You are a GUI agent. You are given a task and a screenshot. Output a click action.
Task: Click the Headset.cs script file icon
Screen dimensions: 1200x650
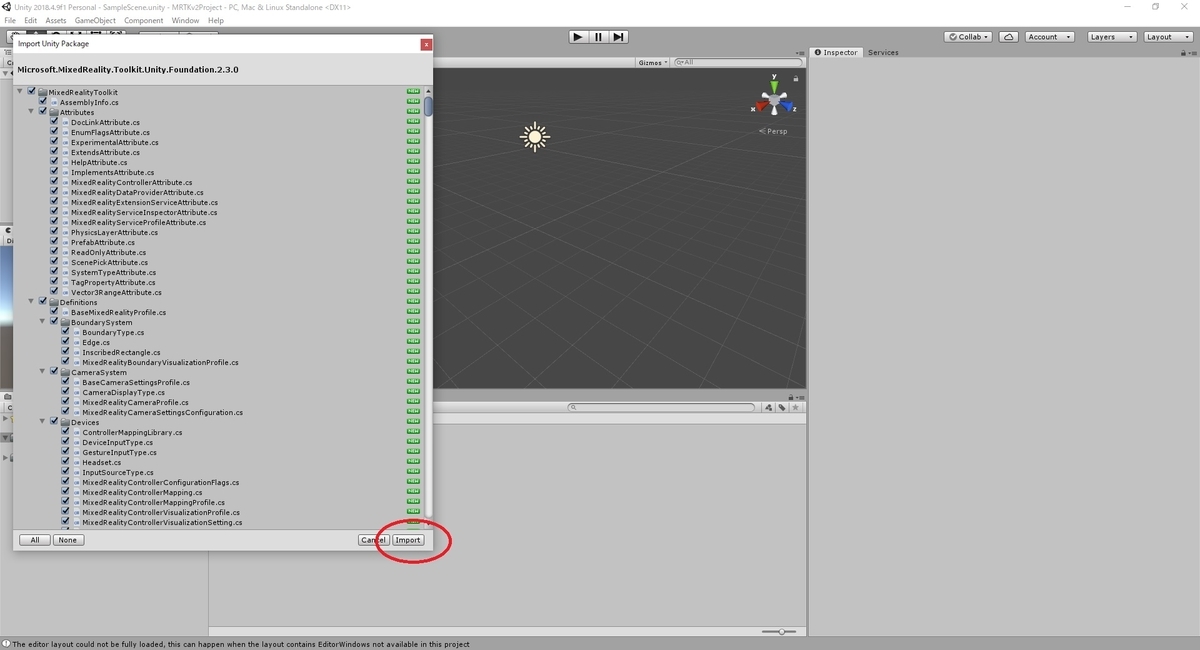point(77,462)
